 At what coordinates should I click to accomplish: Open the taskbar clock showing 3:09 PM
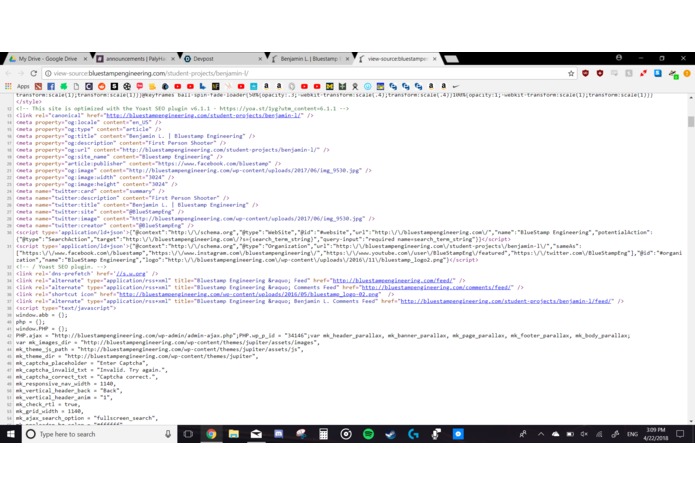[x=656, y=434]
